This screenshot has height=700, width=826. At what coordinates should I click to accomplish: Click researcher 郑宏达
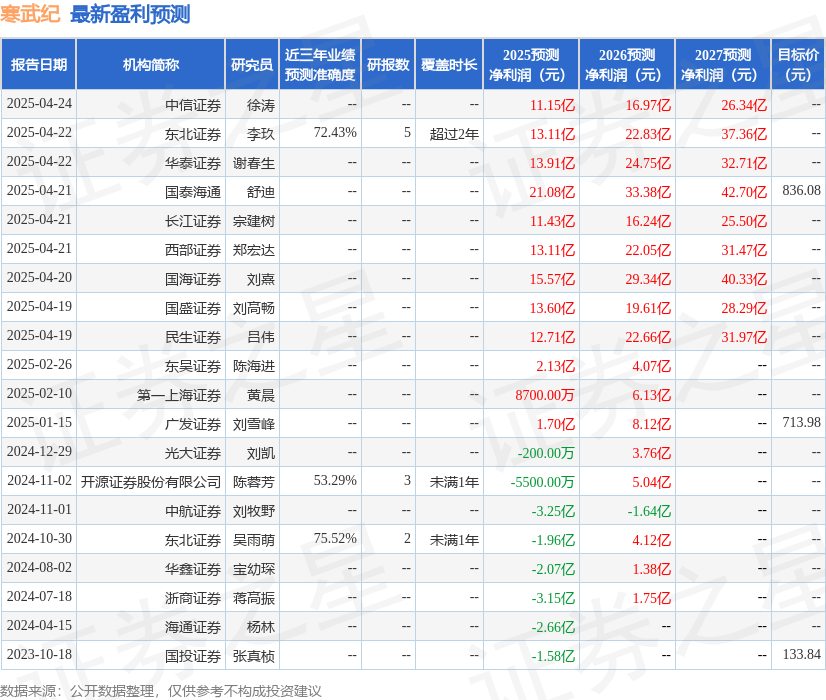click(254, 250)
